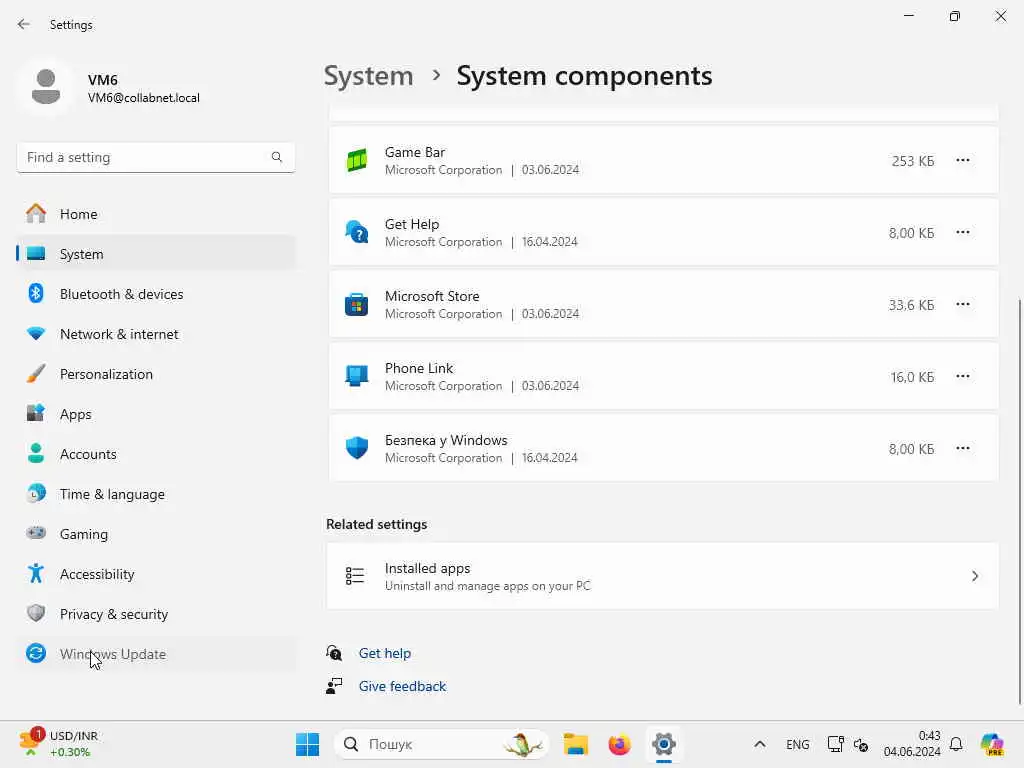
Task: Click the Give feedback link
Action: coord(402,686)
